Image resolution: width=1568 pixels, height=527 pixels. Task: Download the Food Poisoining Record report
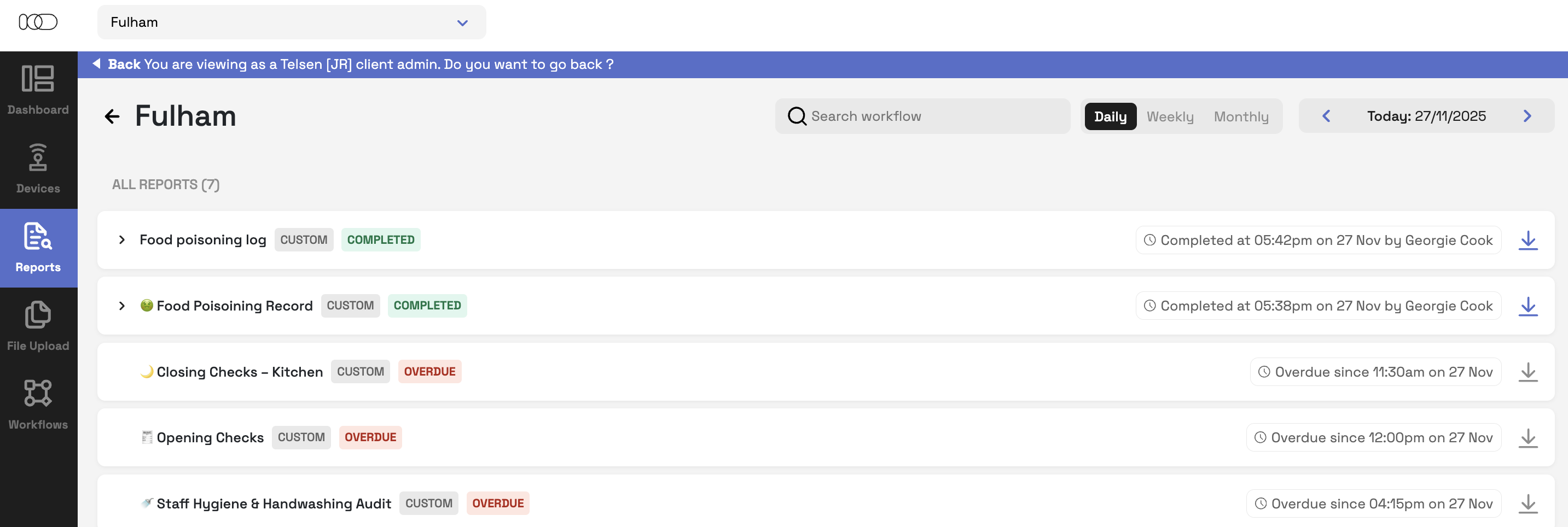pos(1527,306)
